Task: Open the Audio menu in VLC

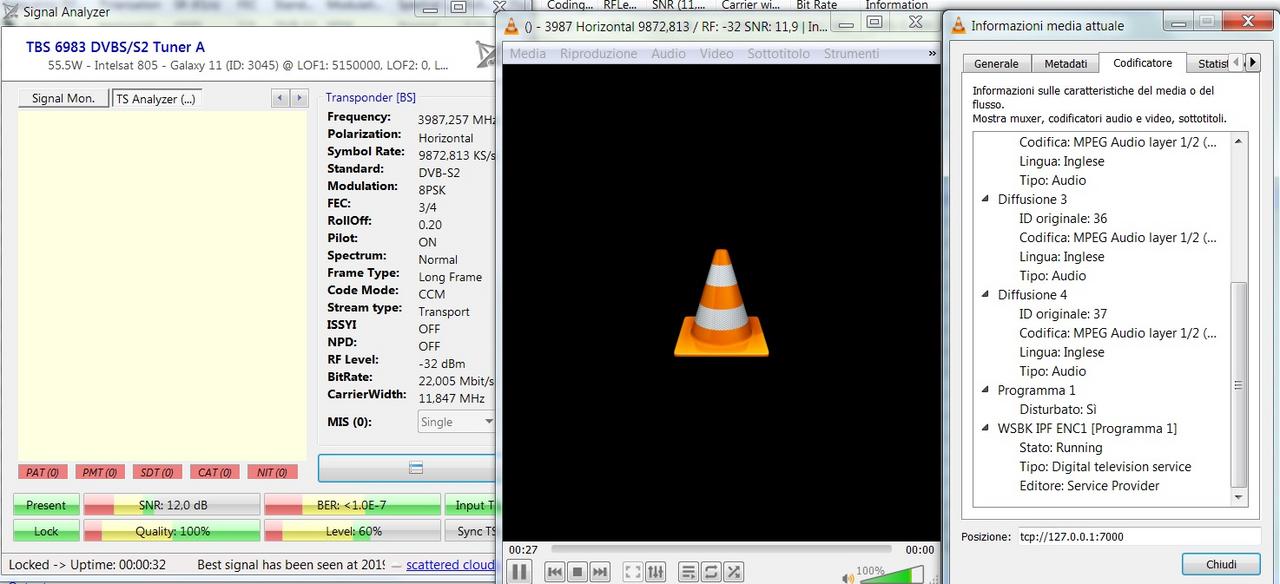Action: (x=668, y=53)
